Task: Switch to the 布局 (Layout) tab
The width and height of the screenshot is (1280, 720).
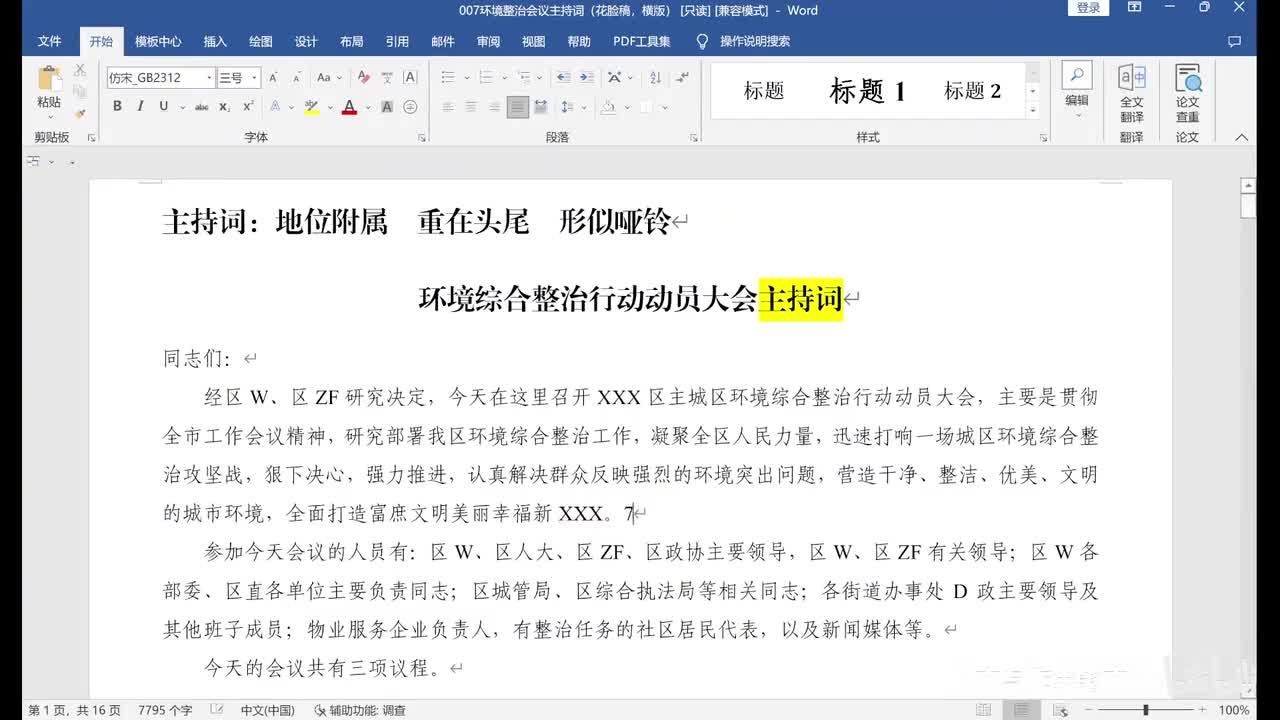Action: point(351,41)
